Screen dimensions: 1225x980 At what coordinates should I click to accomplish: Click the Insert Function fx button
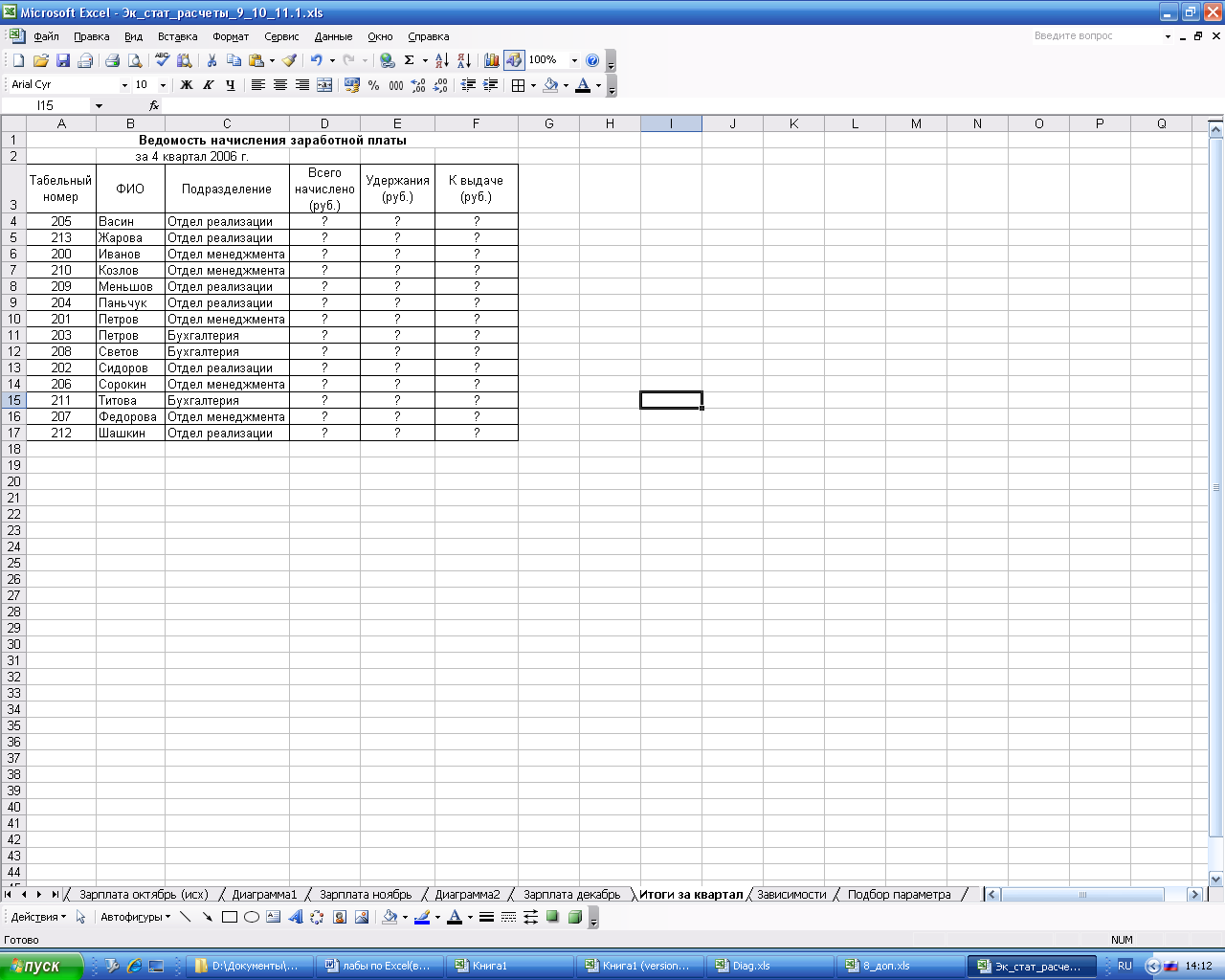coord(154,106)
